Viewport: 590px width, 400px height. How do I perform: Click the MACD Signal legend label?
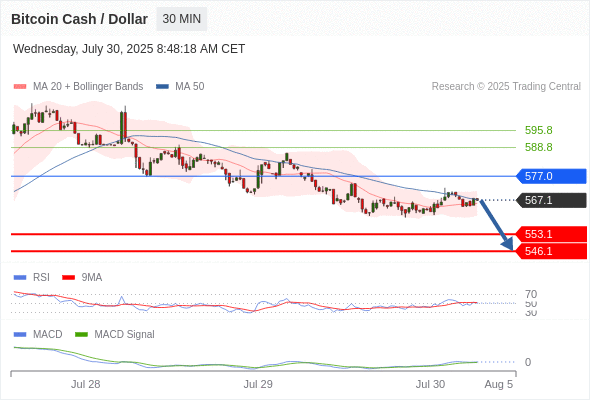coord(124,335)
